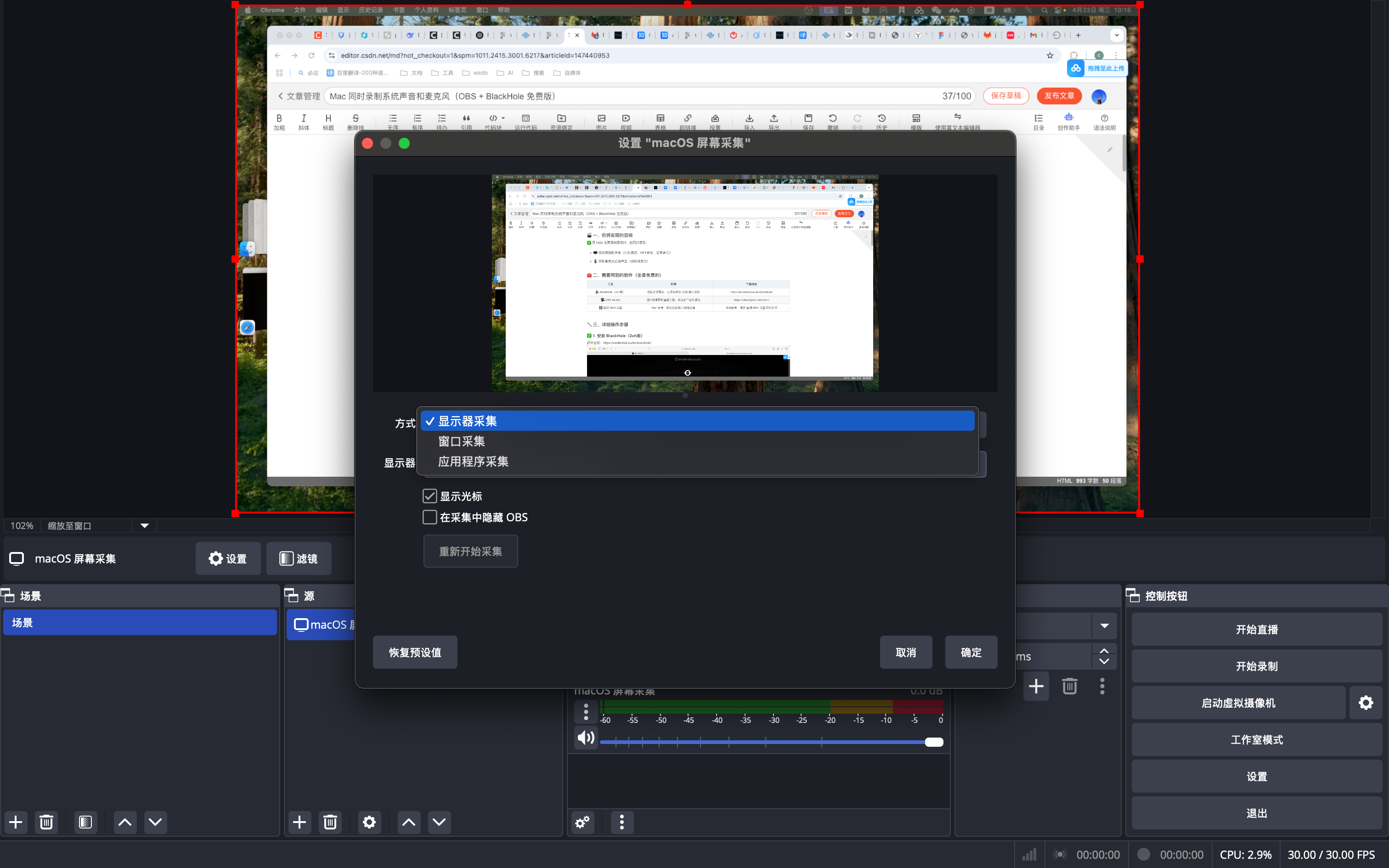Screen dimensions: 1389x868
Task: Click the 确定 button
Action: (x=971, y=652)
